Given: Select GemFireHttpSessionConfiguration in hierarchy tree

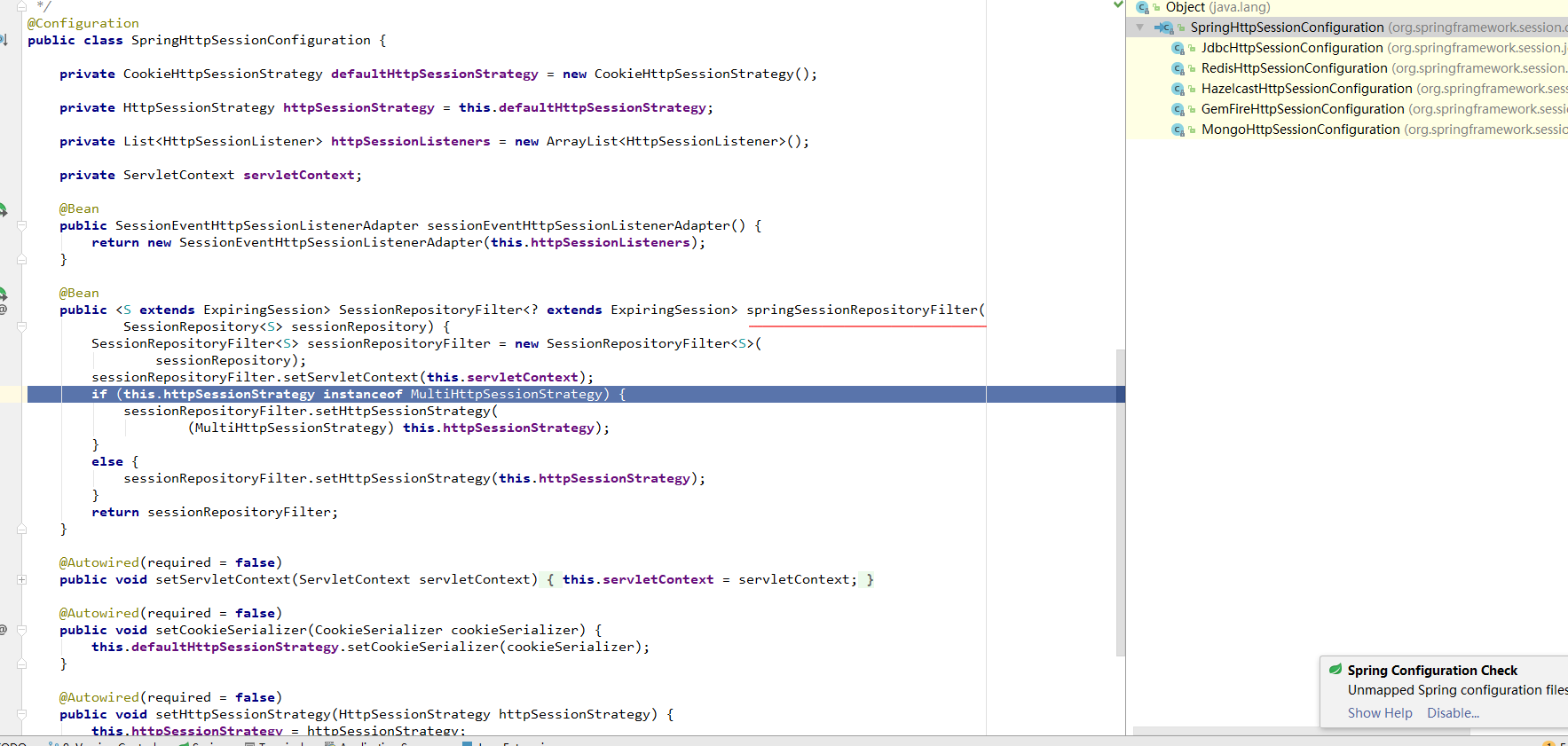Looking at the screenshot, I should (1383, 109).
